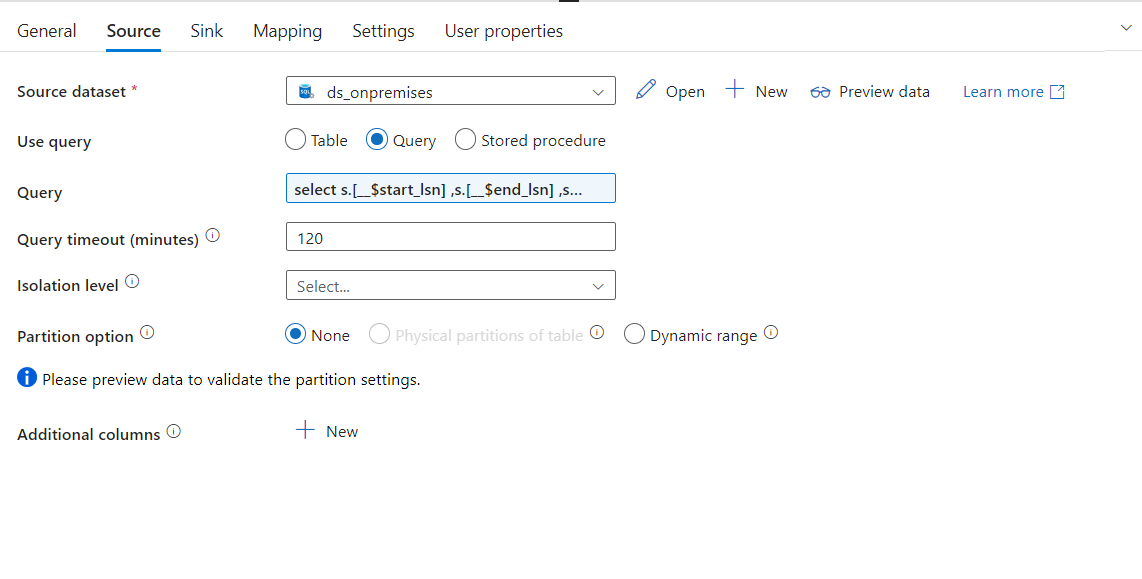The image size is (1142, 579).
Task: Add new additional column
Action: (327, 431)
